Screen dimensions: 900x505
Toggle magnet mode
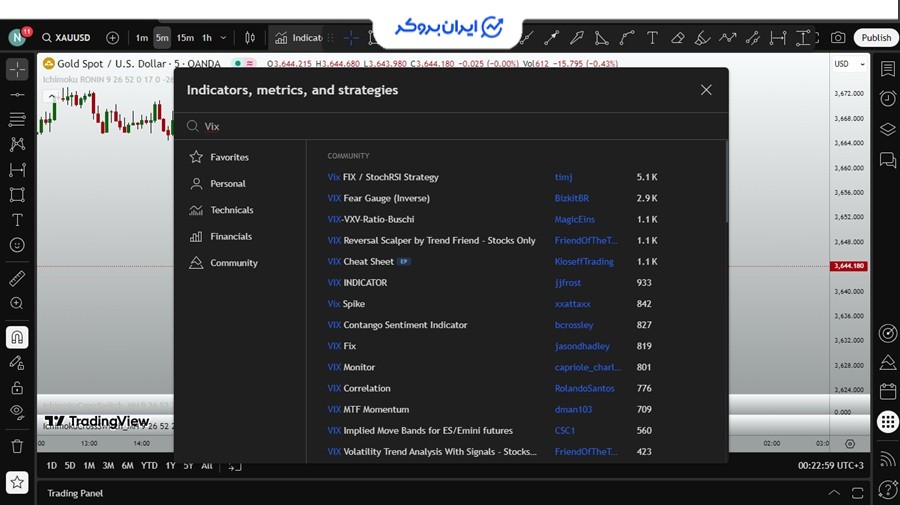[x=17, y=337]
